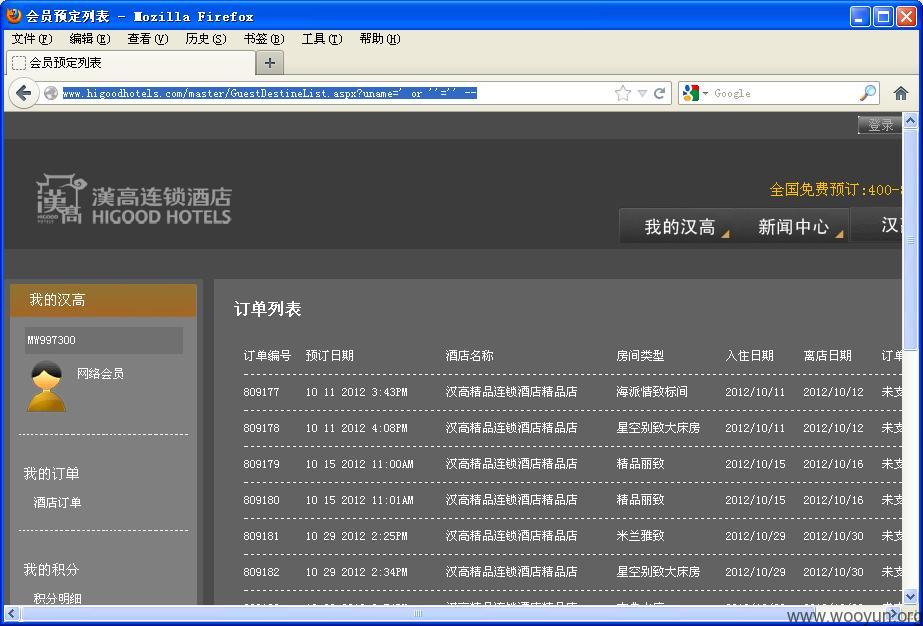Click order number 809180

261,499
